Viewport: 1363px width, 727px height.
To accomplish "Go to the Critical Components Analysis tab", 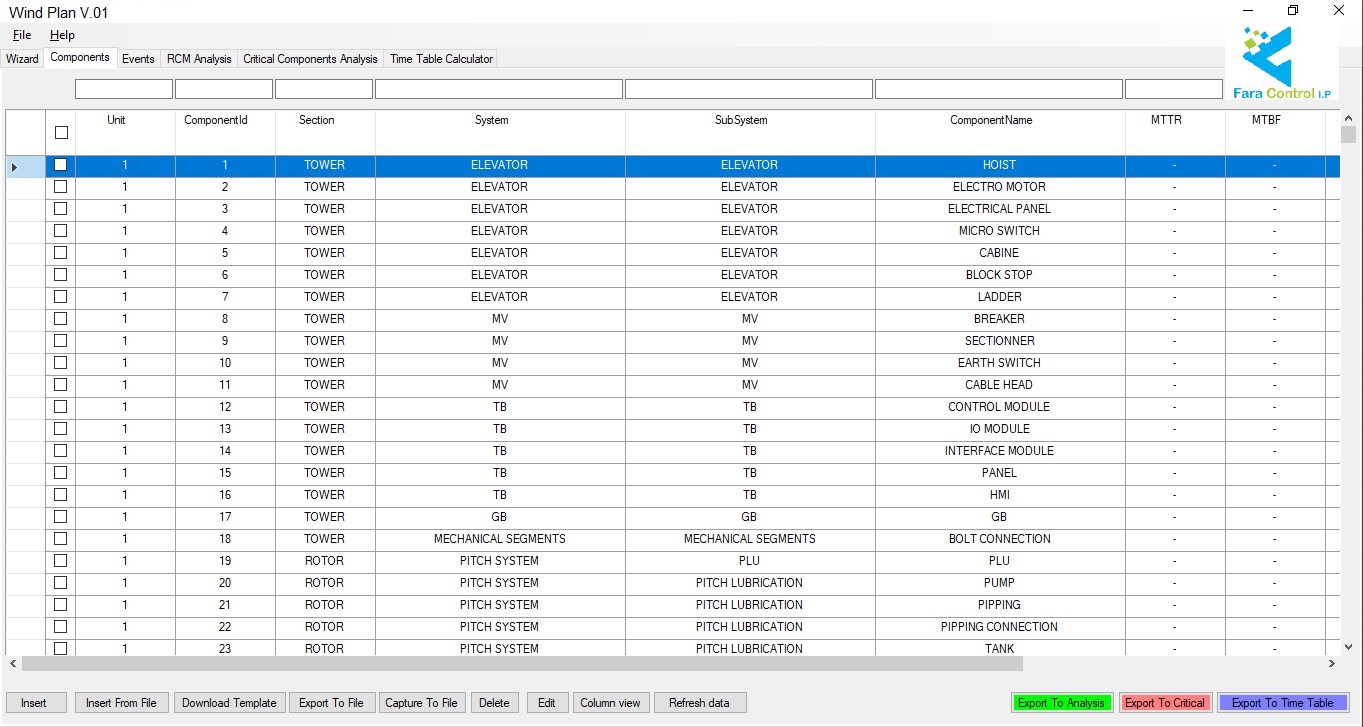I will coord(310,59).
